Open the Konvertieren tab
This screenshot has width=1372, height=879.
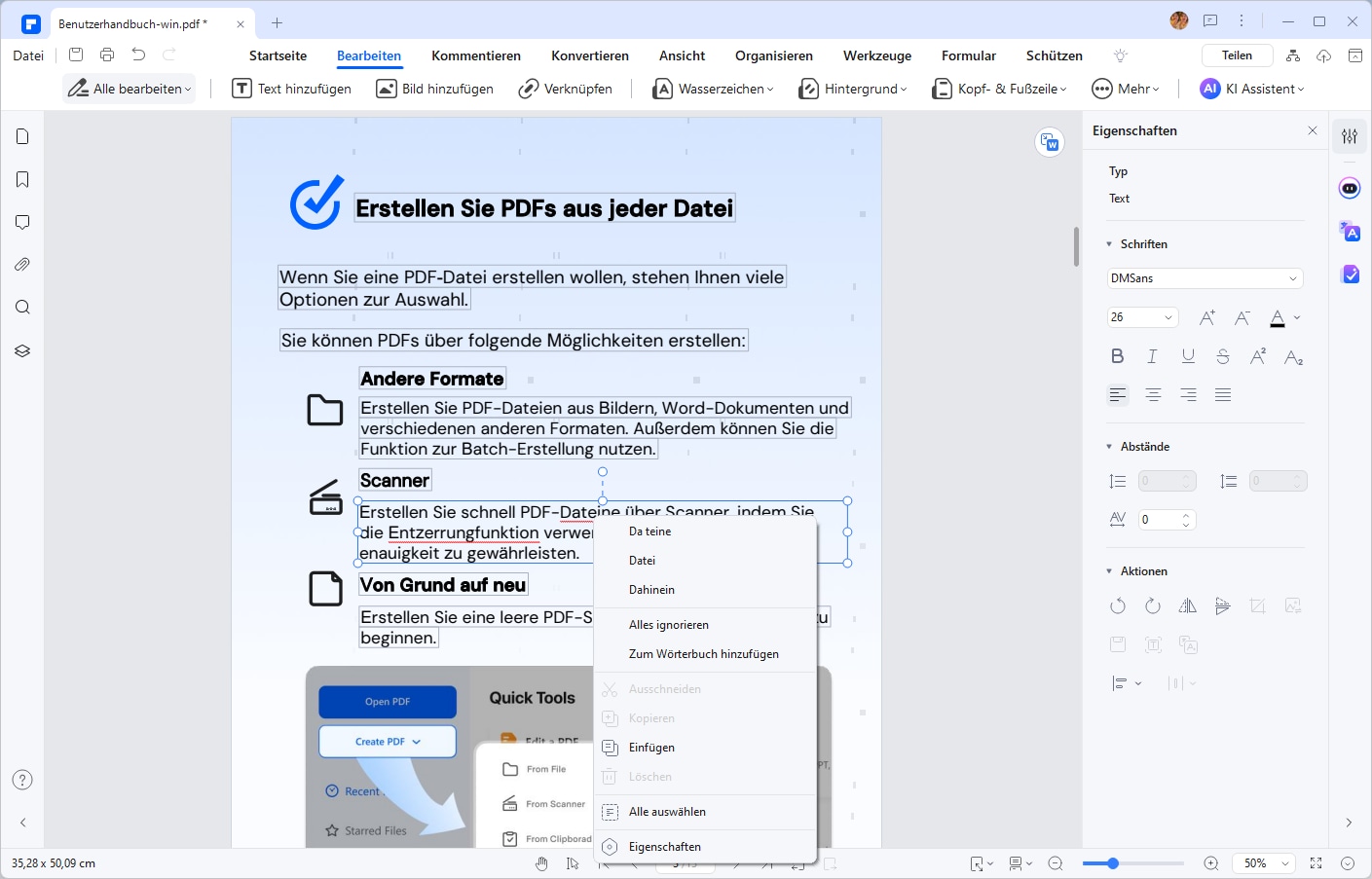(590, 55)
